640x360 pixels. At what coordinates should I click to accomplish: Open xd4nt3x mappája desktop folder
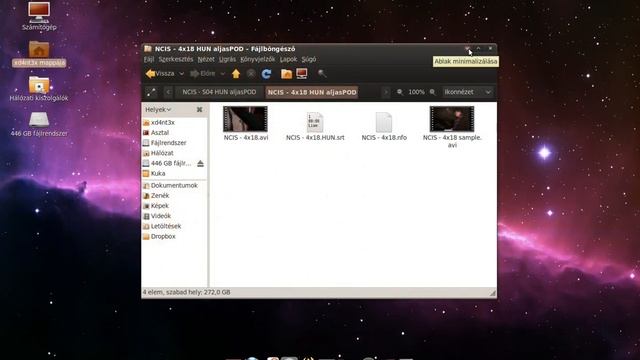coord(39,53)
